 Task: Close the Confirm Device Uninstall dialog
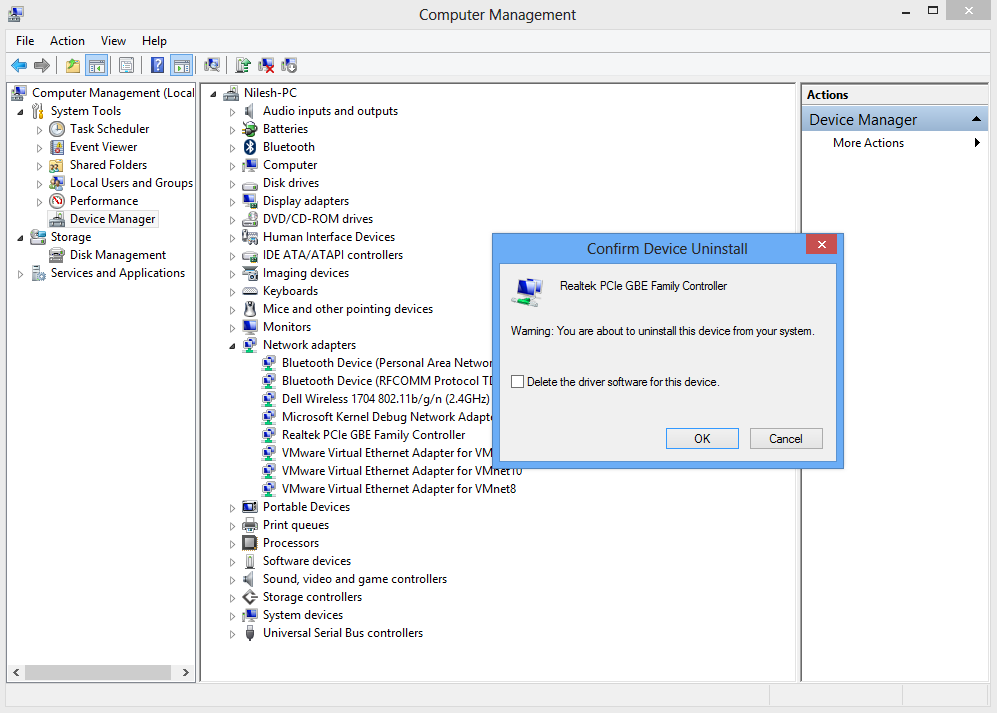tap(822, 244)
